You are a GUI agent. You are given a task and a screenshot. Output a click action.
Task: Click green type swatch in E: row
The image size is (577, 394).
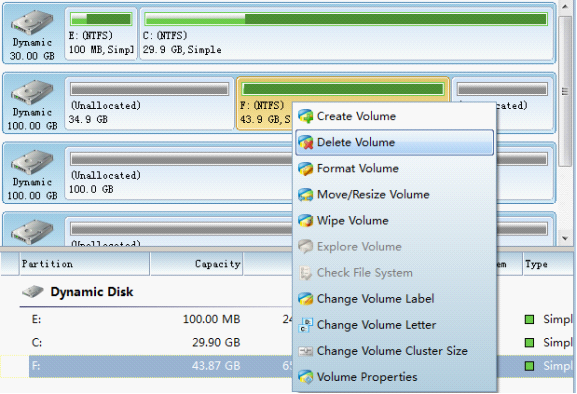530,319
